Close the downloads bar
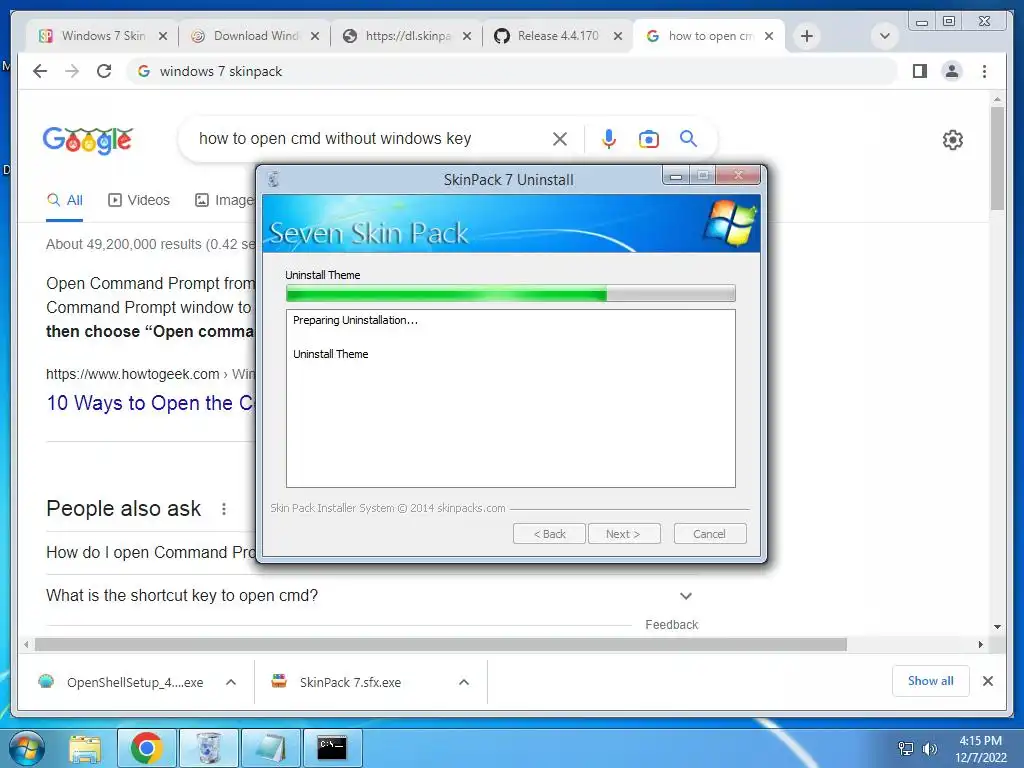 click(988, 681)
